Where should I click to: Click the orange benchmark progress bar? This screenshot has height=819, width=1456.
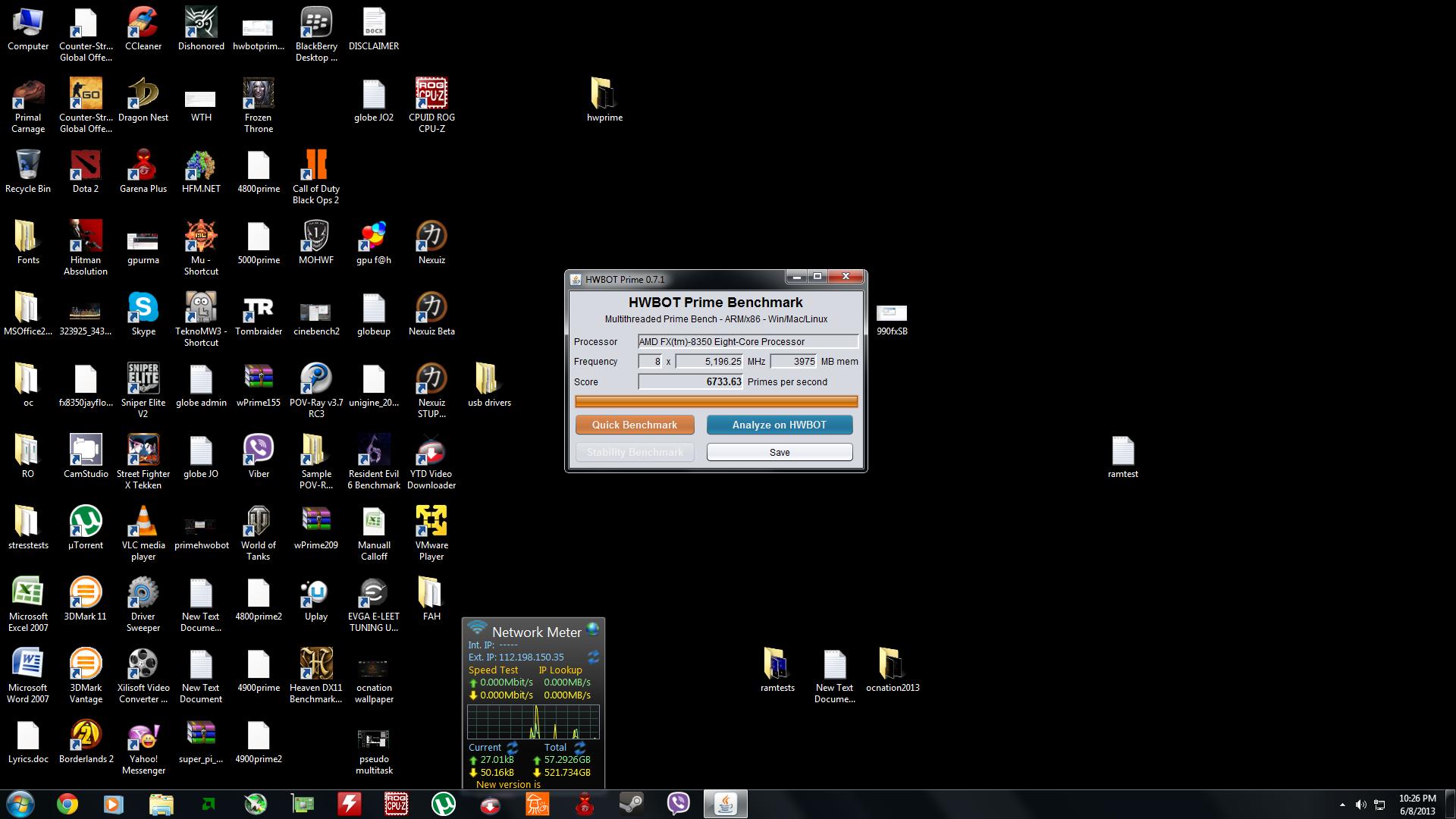[x=716, y=401]
